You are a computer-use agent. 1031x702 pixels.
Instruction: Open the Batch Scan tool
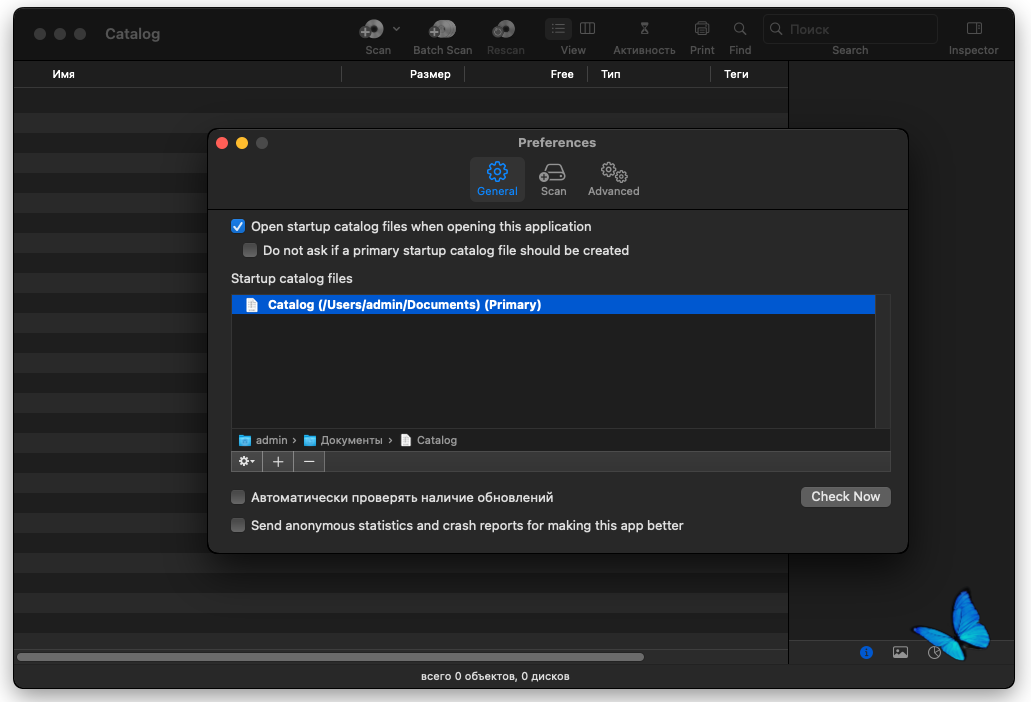pos(441,28)
